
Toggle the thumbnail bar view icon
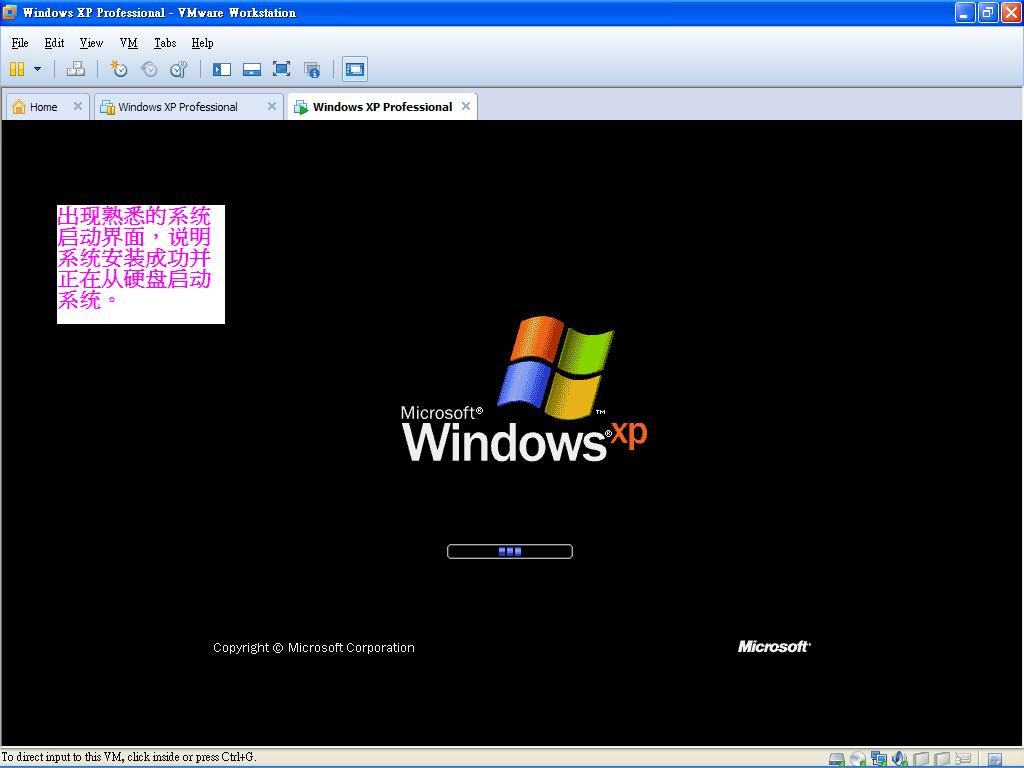pos(251,69)
